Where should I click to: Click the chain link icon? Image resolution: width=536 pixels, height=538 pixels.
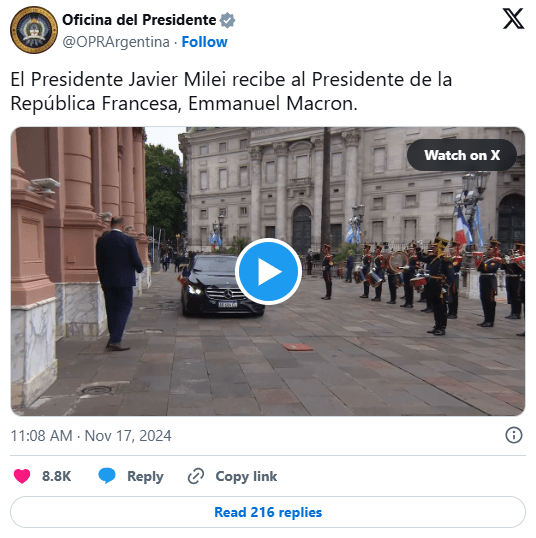tap(196, 476)
